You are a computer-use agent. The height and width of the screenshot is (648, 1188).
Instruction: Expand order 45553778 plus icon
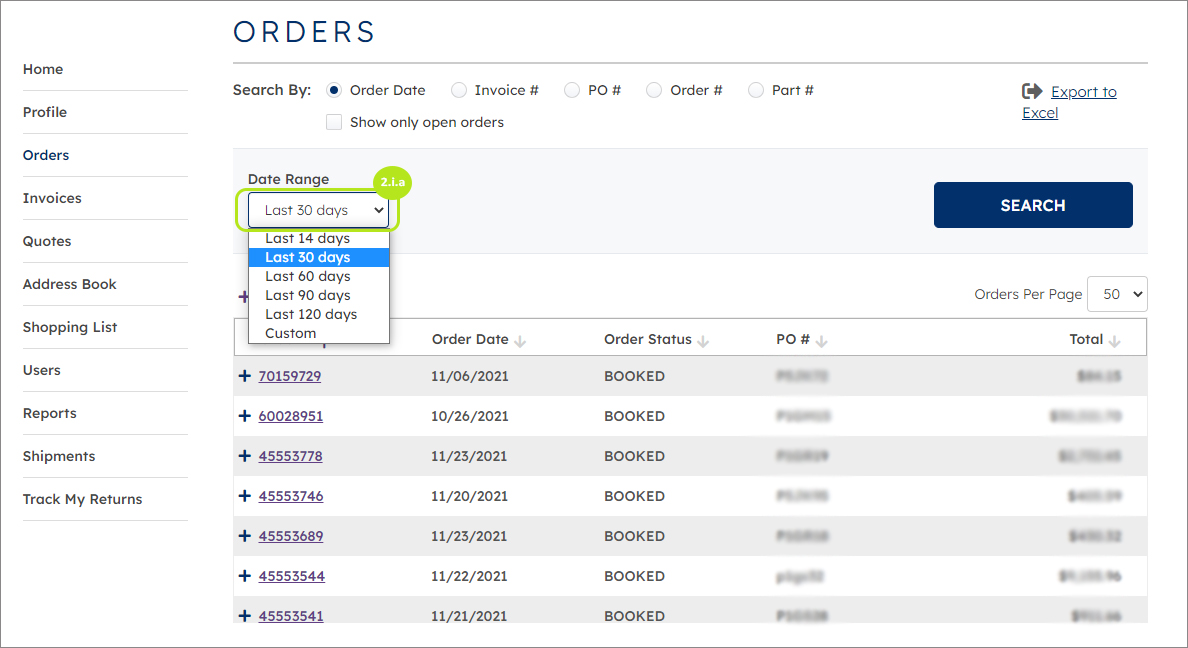click(245, 456)
